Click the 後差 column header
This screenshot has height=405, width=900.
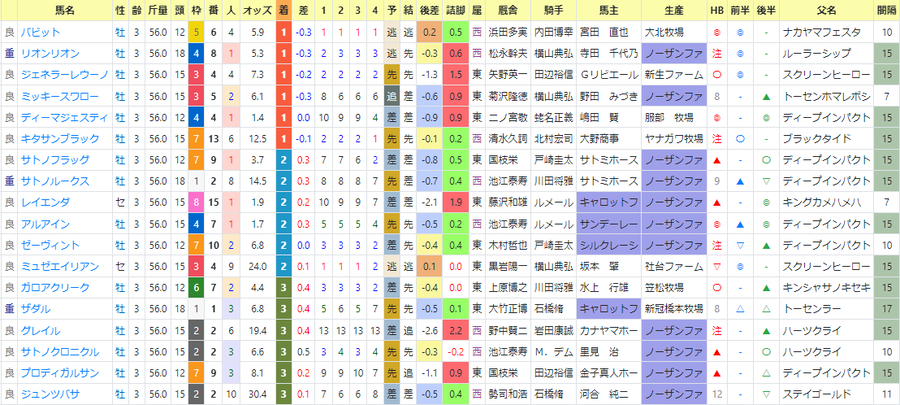pos(430,10)
